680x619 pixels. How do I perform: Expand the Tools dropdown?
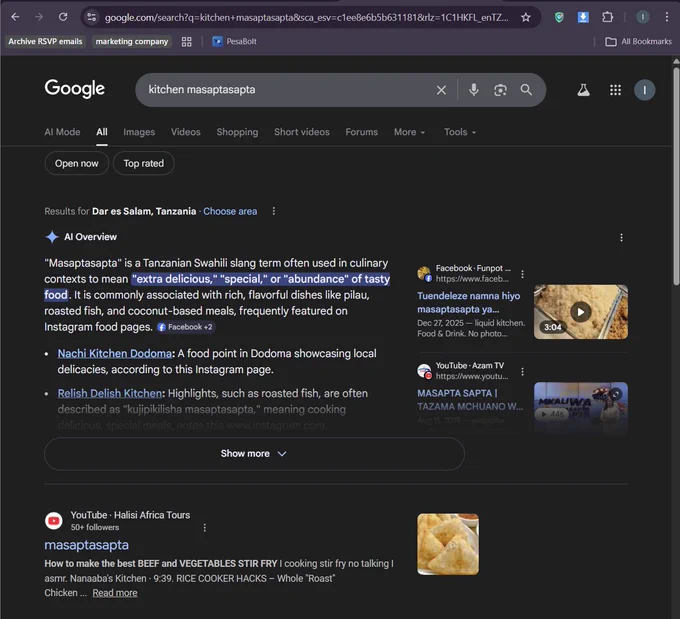[460, 132]
